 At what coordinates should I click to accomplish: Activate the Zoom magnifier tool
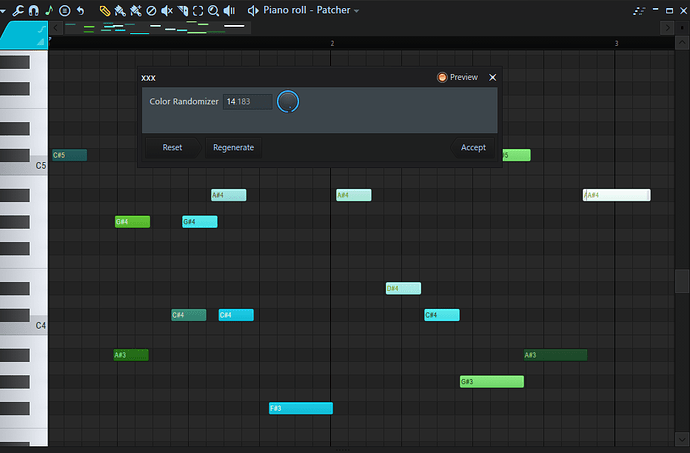[x=213, y=10]
